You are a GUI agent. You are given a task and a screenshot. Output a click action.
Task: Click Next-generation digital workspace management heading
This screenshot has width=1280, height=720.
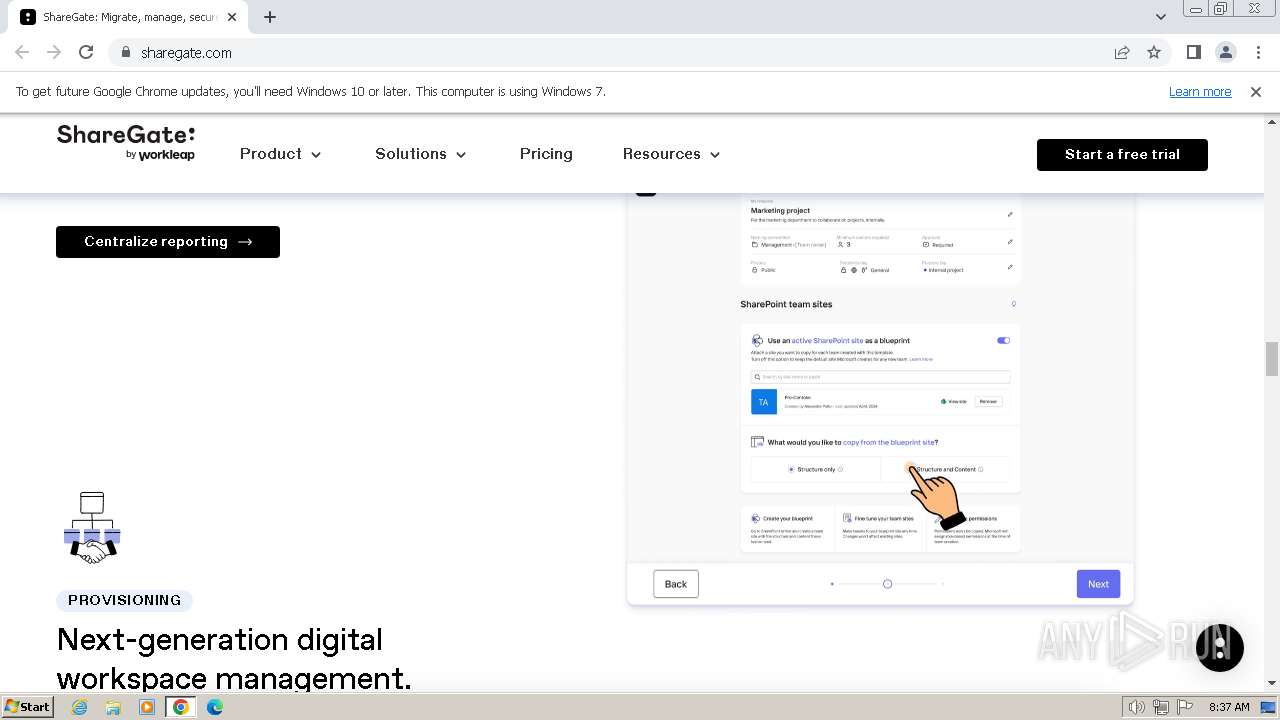(x=234, y=658)
